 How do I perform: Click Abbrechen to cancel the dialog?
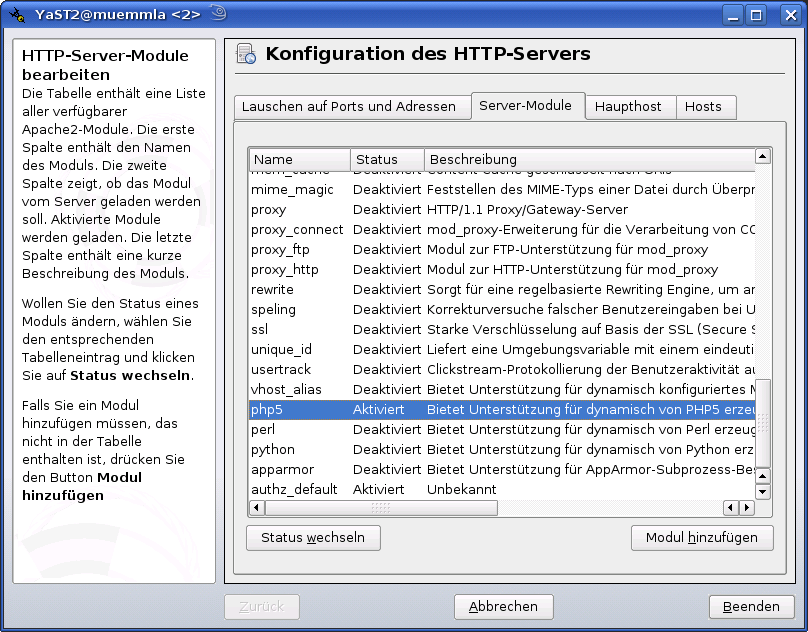503,606
